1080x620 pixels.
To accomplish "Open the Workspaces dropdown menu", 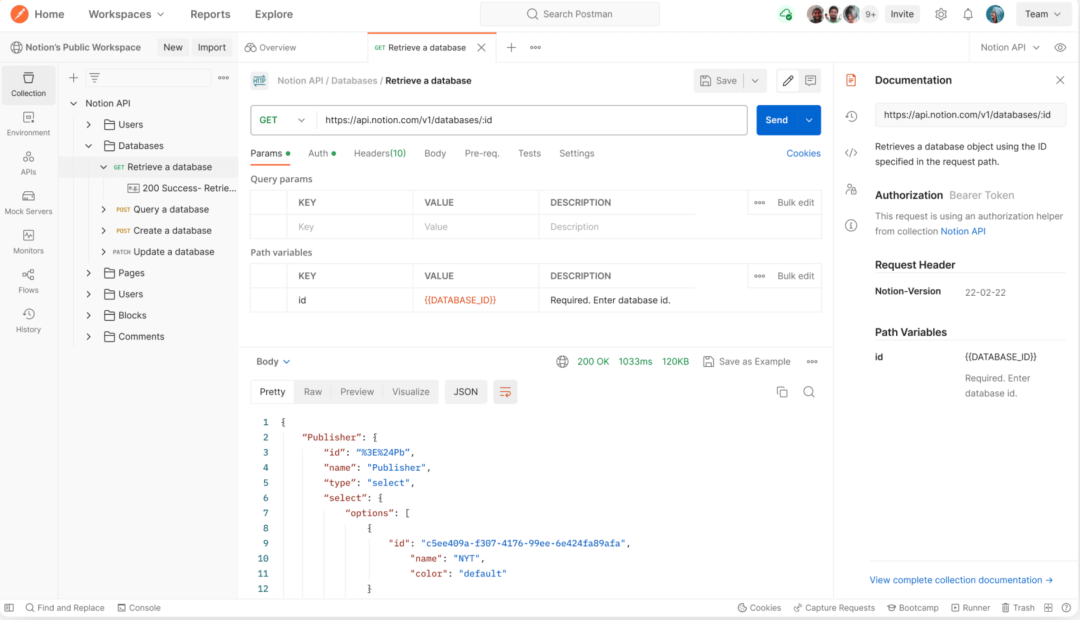I will (126, 14).
